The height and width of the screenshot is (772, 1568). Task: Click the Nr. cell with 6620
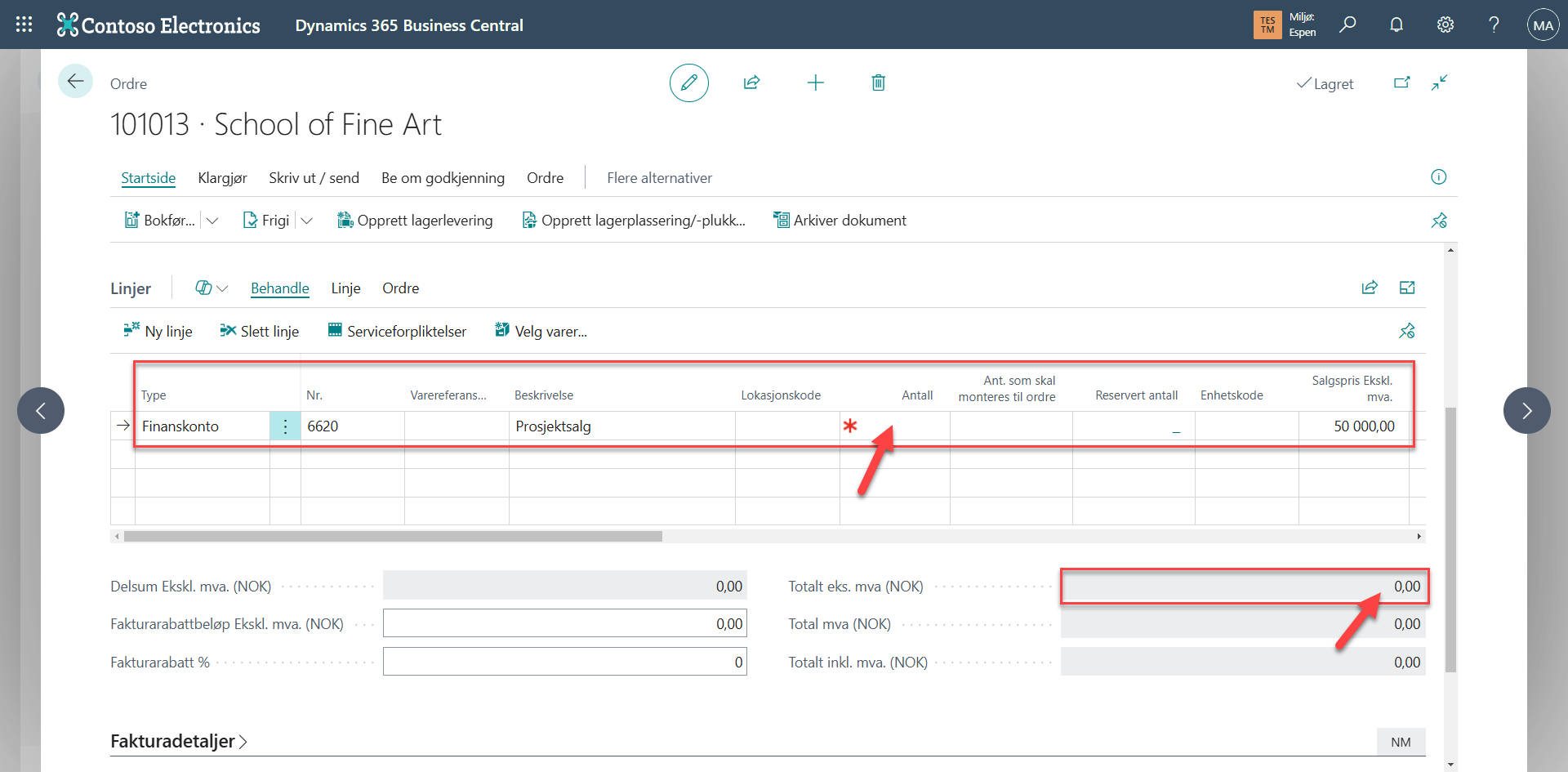(x=353, y=426)
